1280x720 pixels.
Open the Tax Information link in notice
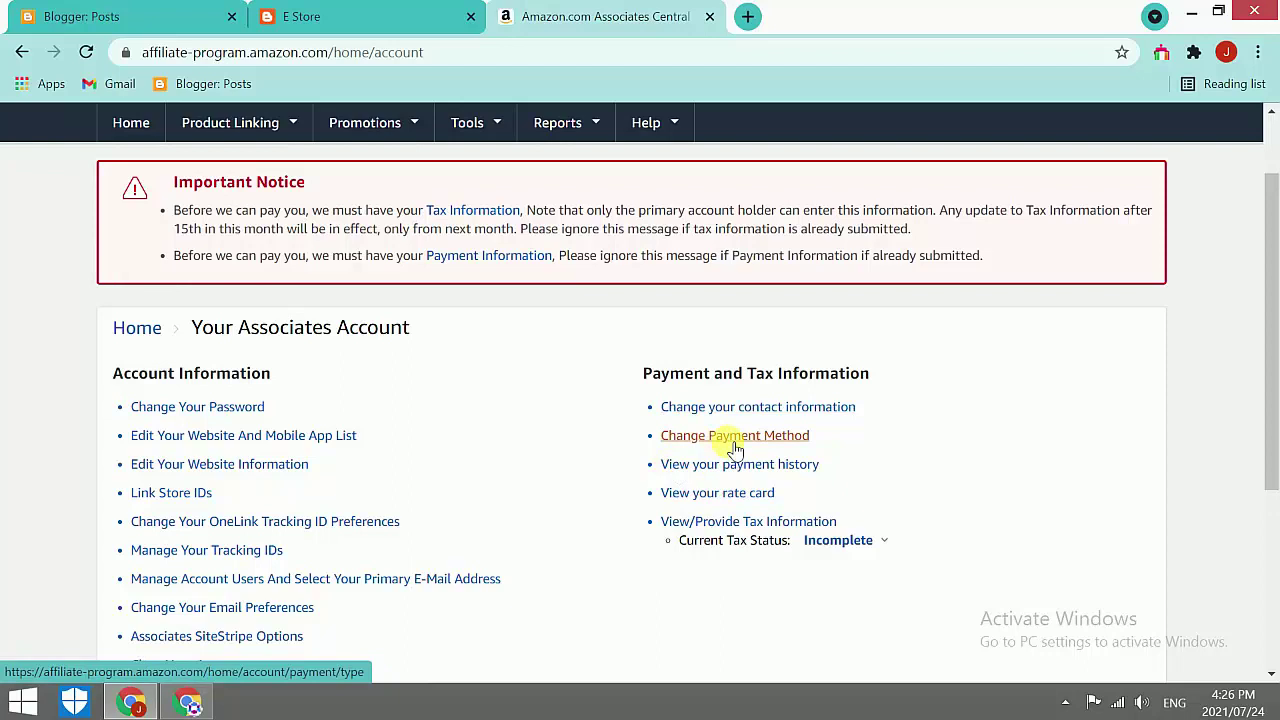tap(473, 210)
